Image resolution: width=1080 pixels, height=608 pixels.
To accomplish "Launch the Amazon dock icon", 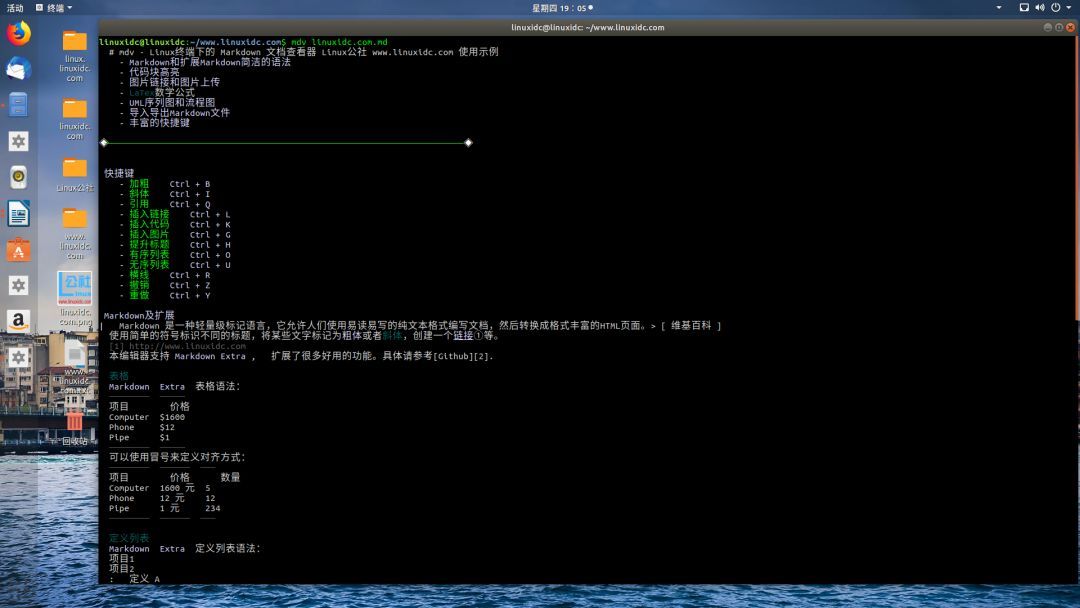I will 19,321.
